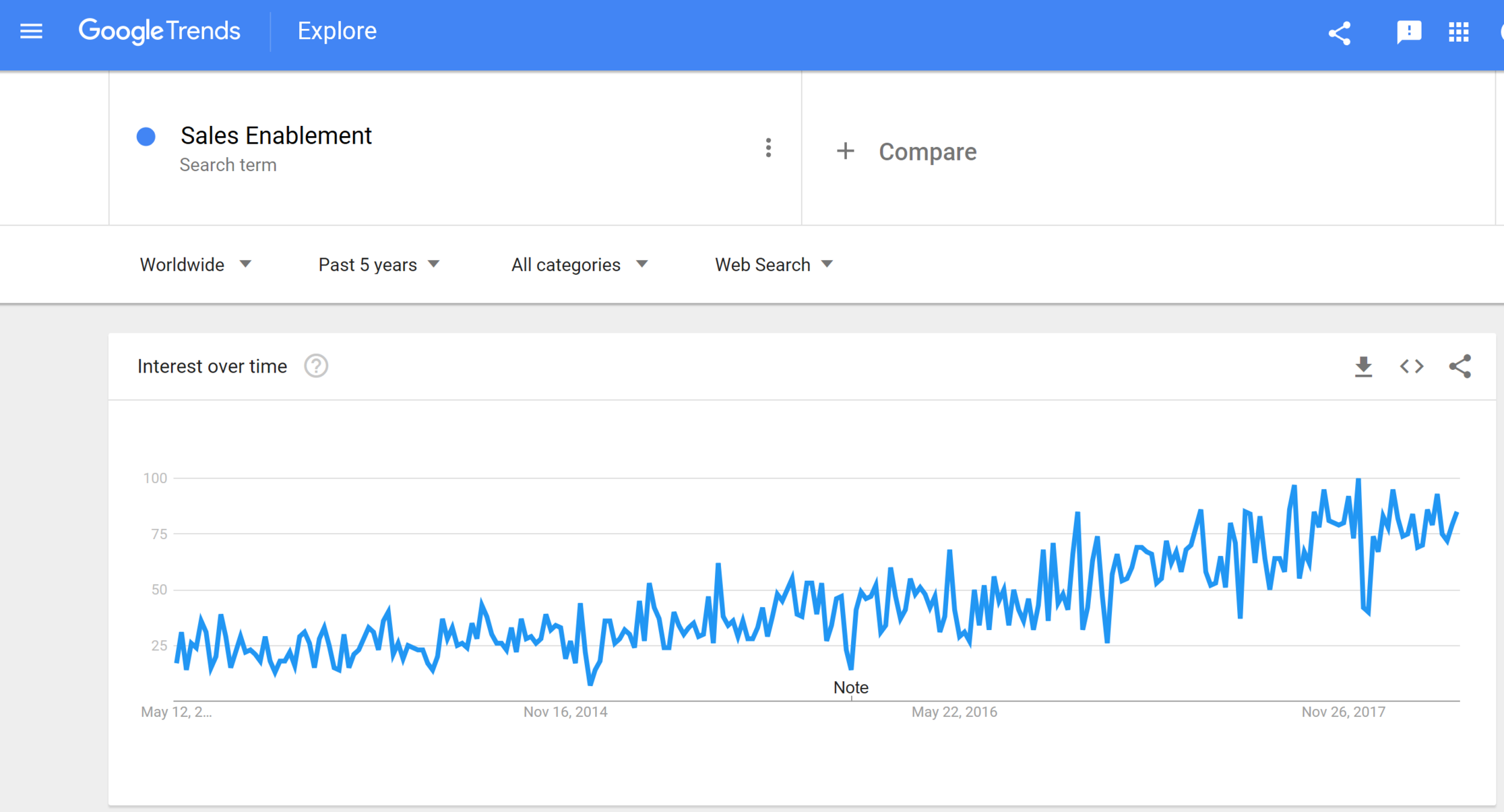Share the Interest over time chart
This screenshot has height=812, width=1504.
(1460, 366)
